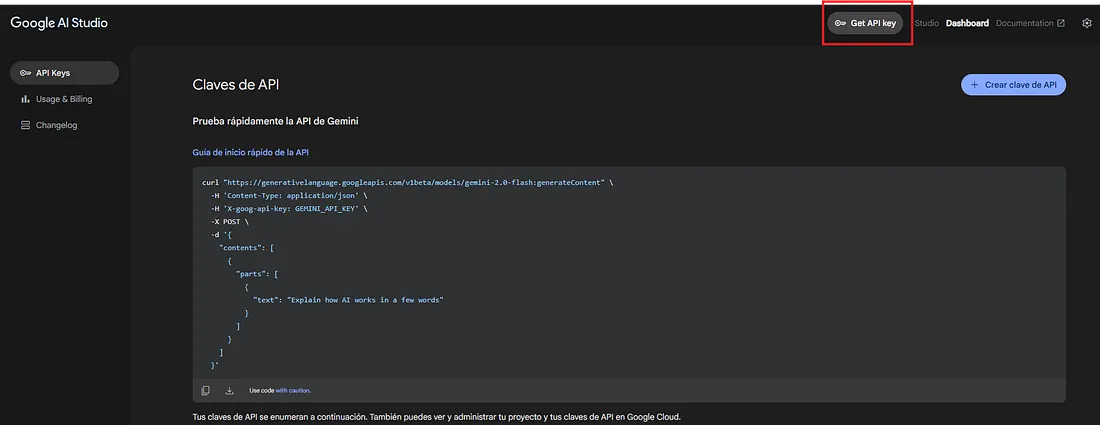Open the Documentation external link
This screenshot has height=425, width=1100.
1030,23
